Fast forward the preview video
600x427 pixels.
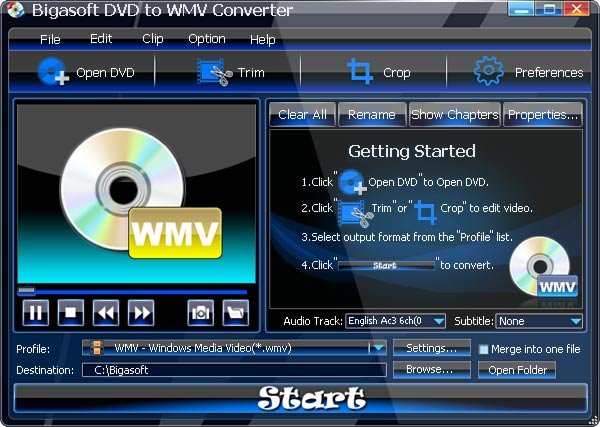click(141, 313)
